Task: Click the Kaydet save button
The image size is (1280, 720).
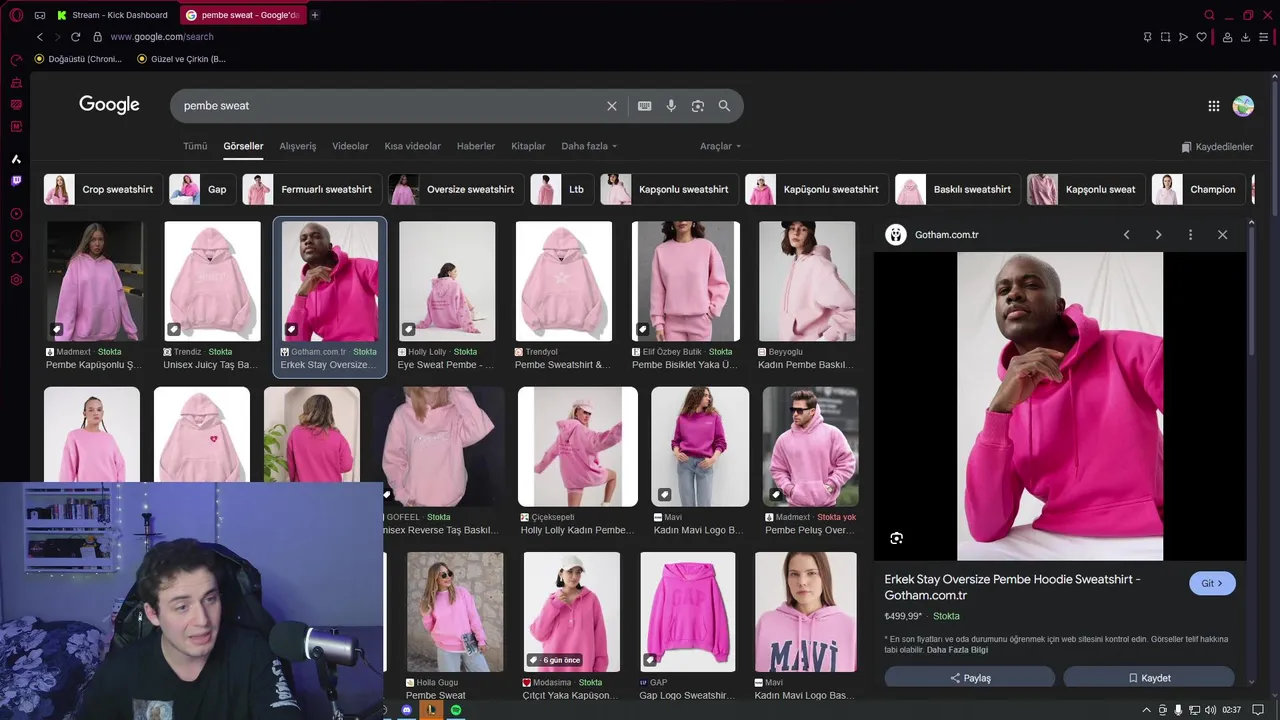Action: point(1149,678)
